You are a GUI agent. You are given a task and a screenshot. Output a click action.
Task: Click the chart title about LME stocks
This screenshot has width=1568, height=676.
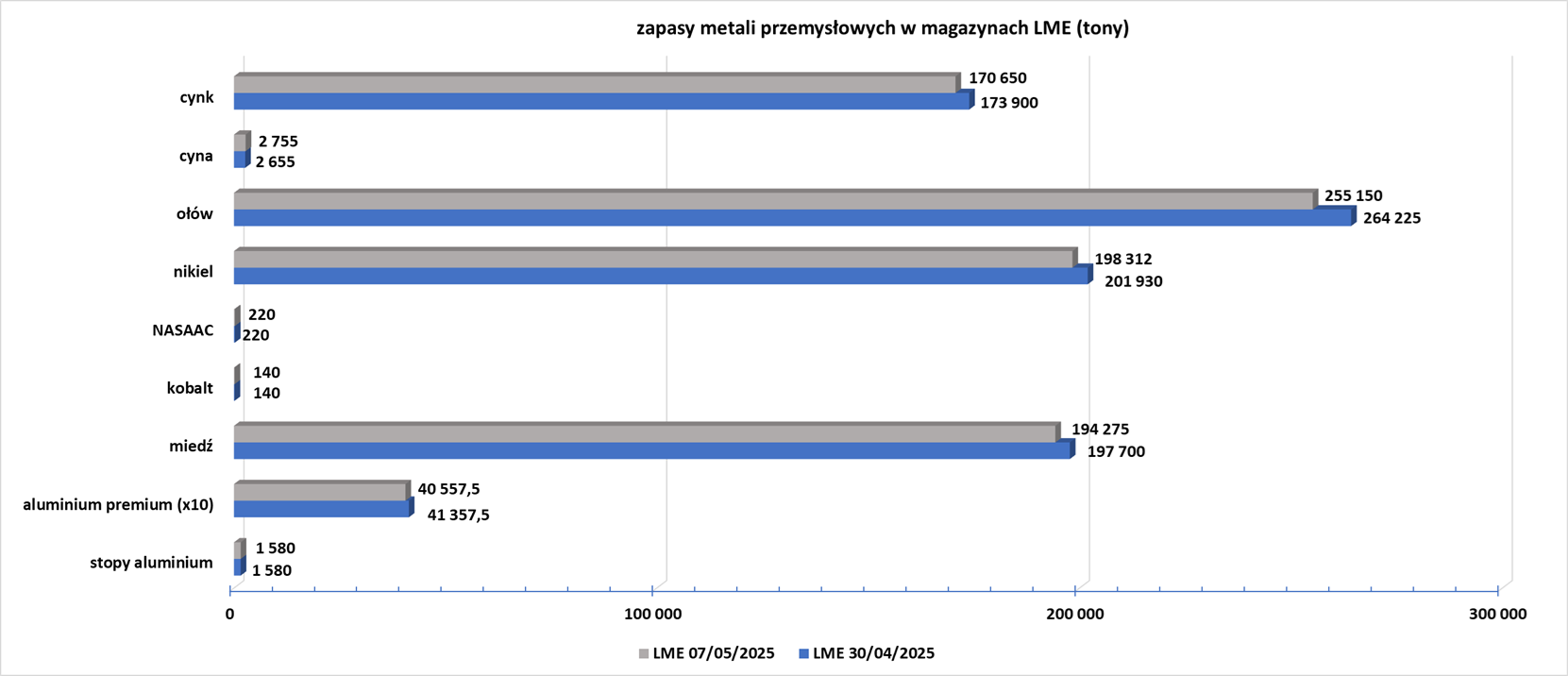(883, 28)
